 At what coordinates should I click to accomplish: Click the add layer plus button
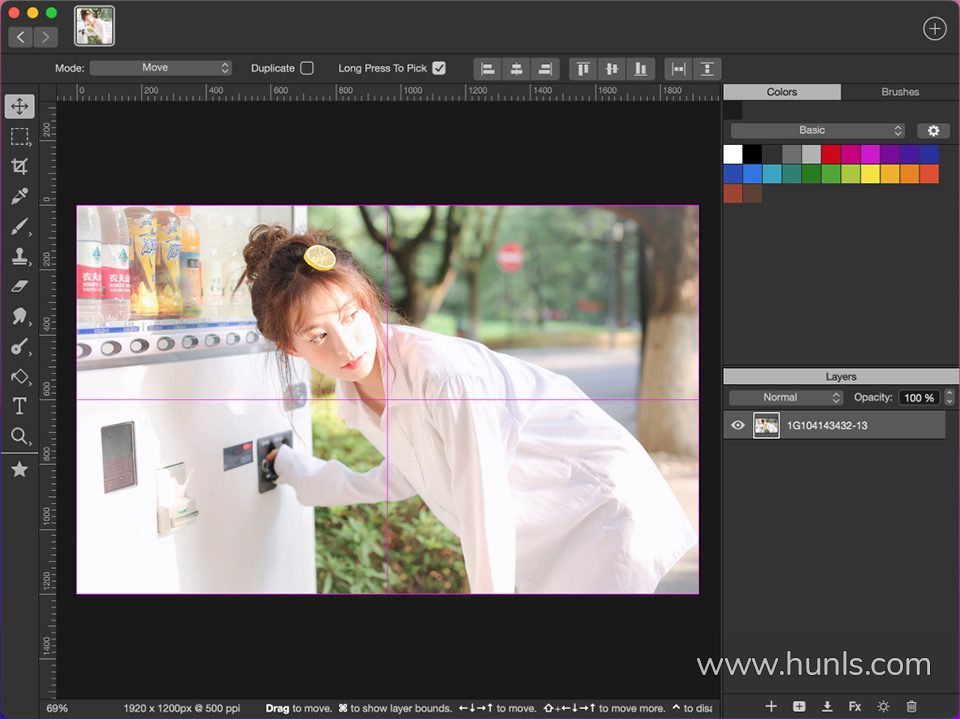[x=771, y=706]
